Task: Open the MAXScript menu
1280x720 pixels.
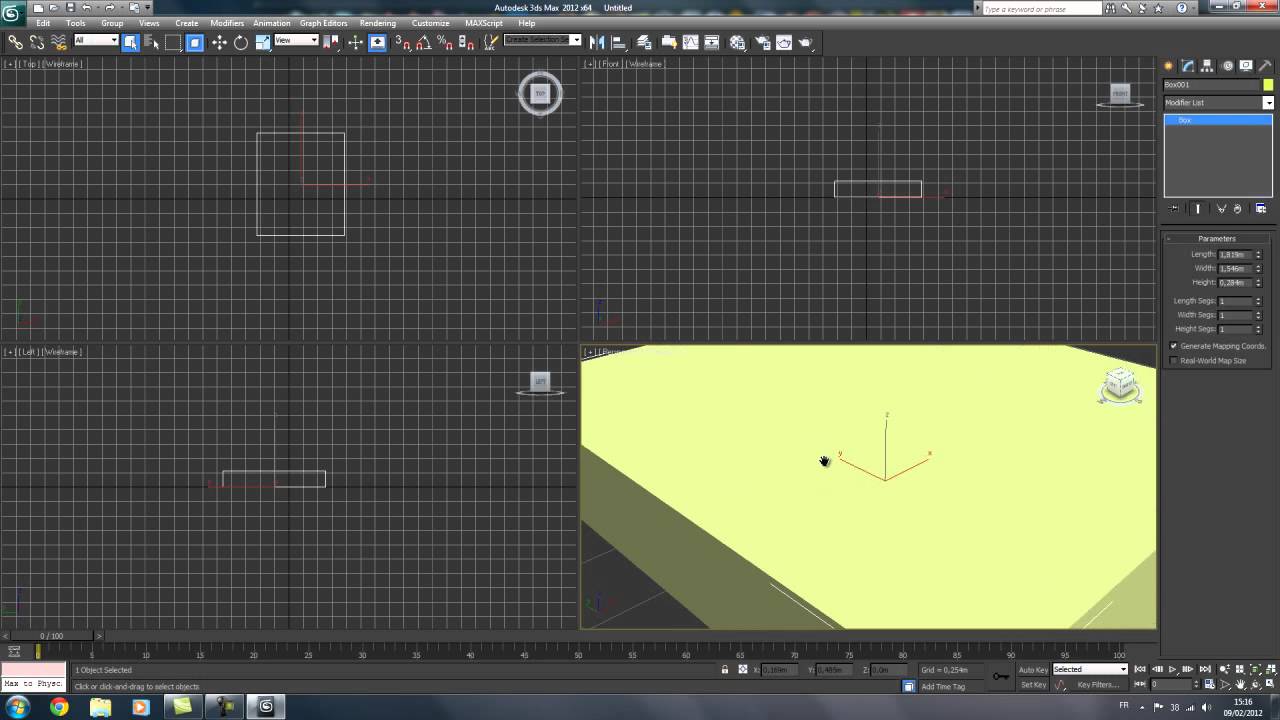Action: click(484, 23)
